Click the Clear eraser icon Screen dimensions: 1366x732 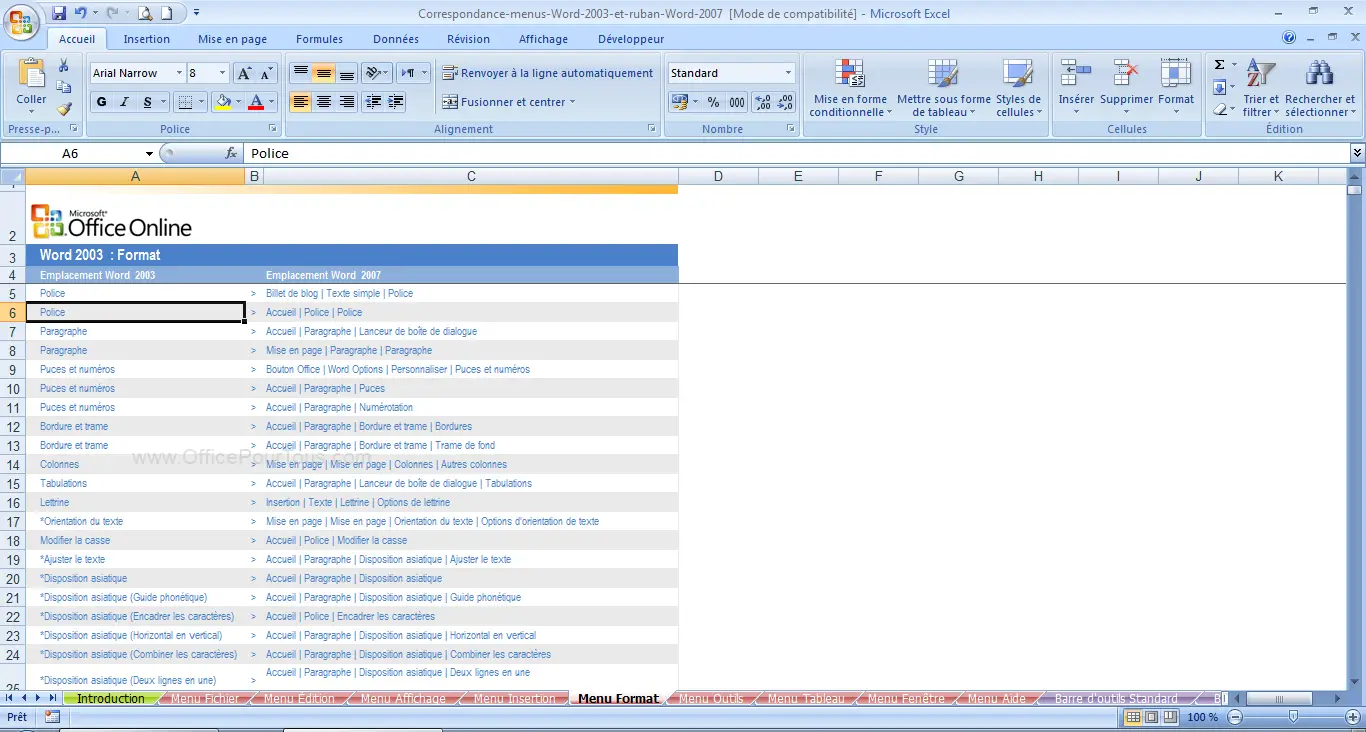(x=1219, y=109)
